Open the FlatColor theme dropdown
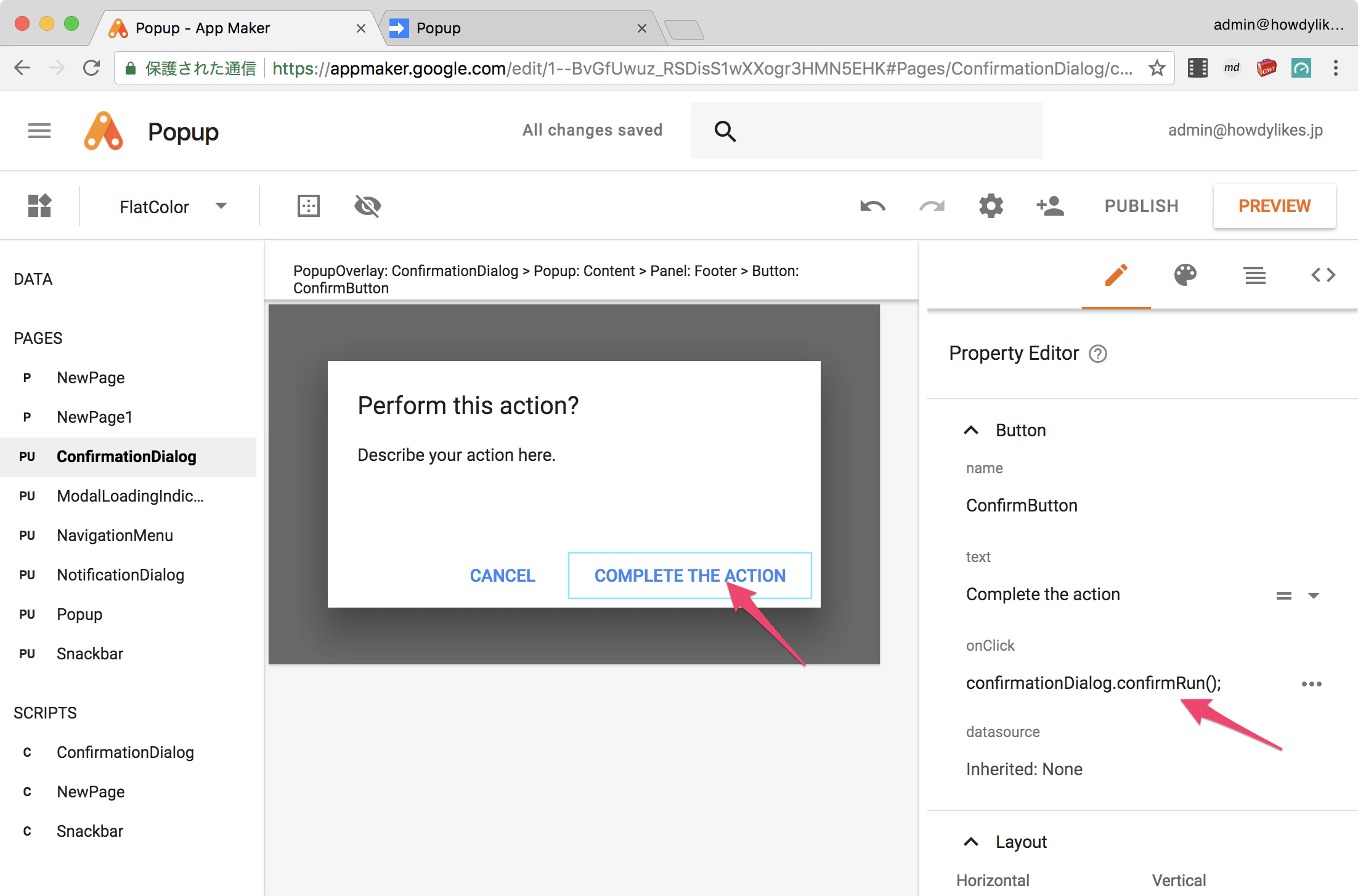This screenshot has height=896, width=1358. click(x=173, y=206)
